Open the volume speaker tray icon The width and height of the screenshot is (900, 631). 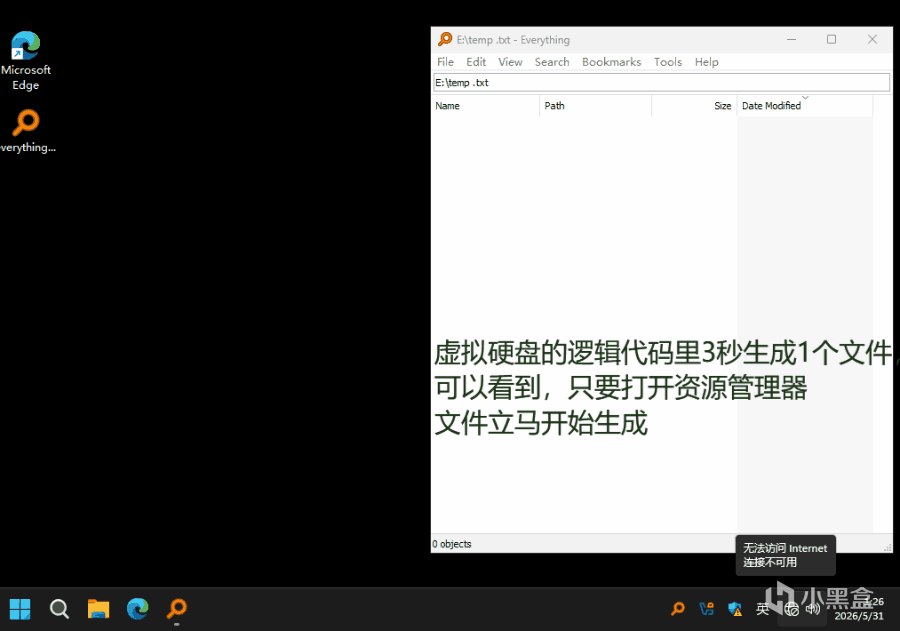click(813, 609)
